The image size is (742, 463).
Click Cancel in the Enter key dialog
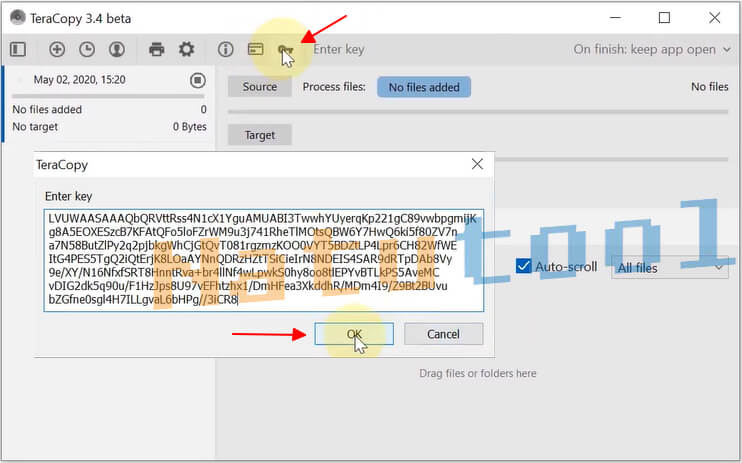point(443,334)
